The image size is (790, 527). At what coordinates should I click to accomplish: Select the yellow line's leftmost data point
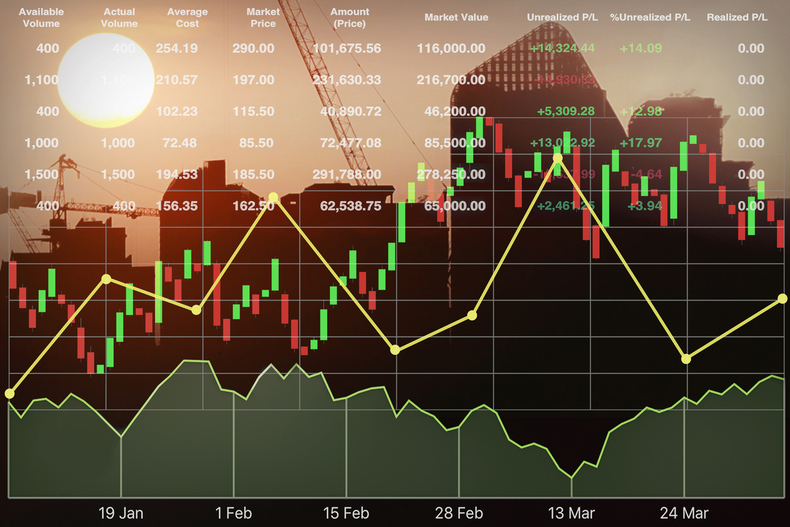click(x=10, y=393)
